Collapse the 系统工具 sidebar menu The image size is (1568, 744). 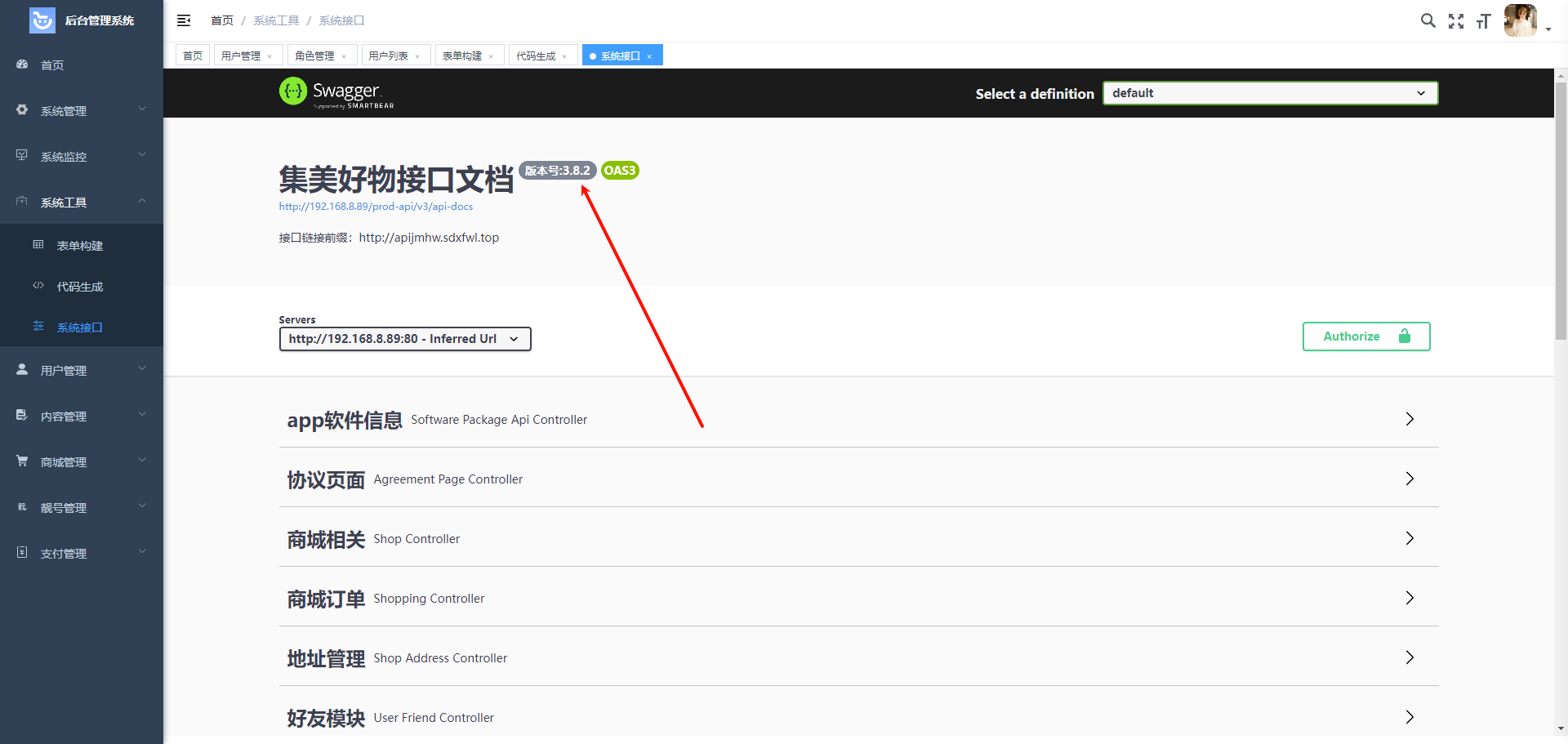point(82,202)
